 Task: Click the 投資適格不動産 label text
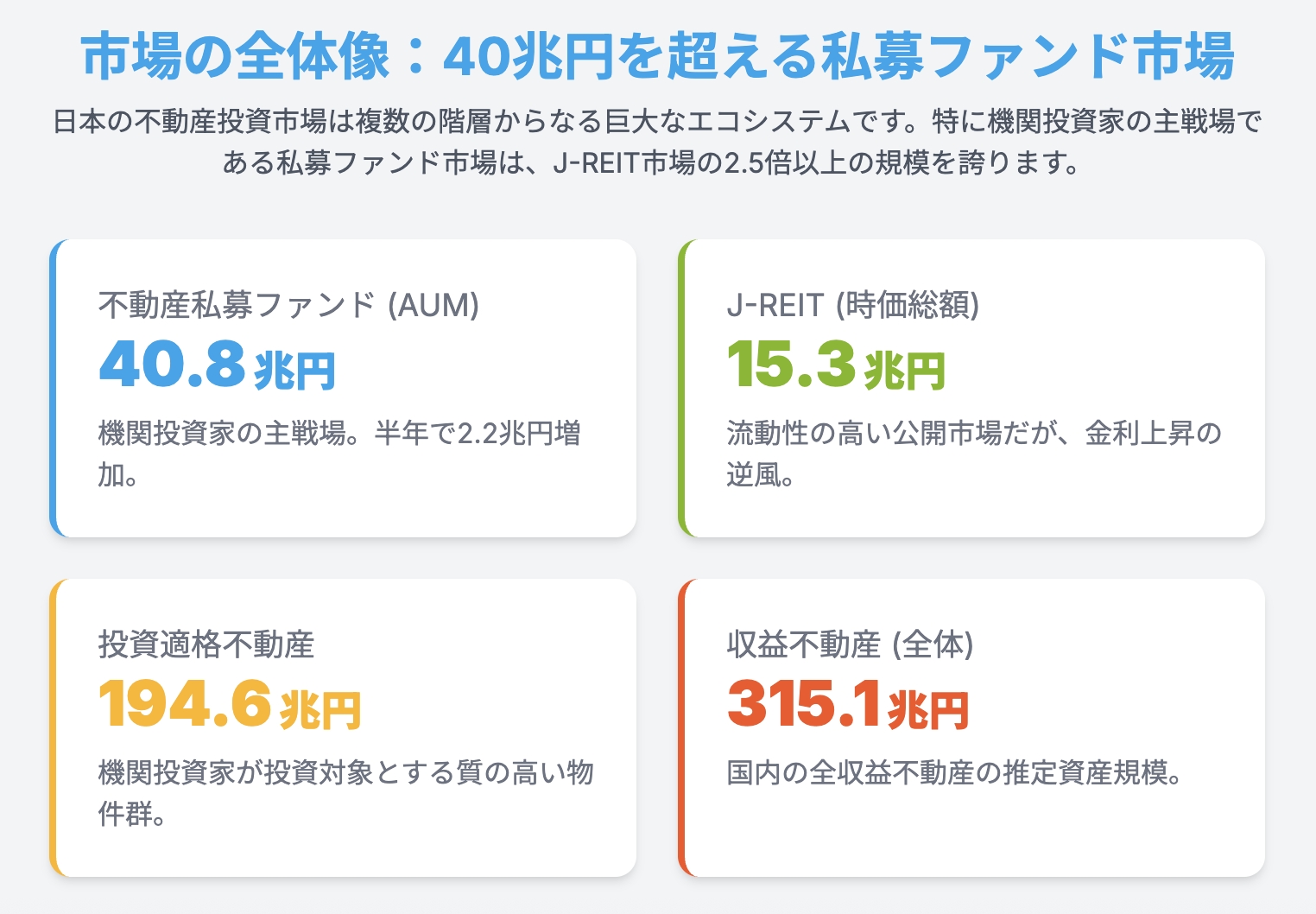[206, 644]
